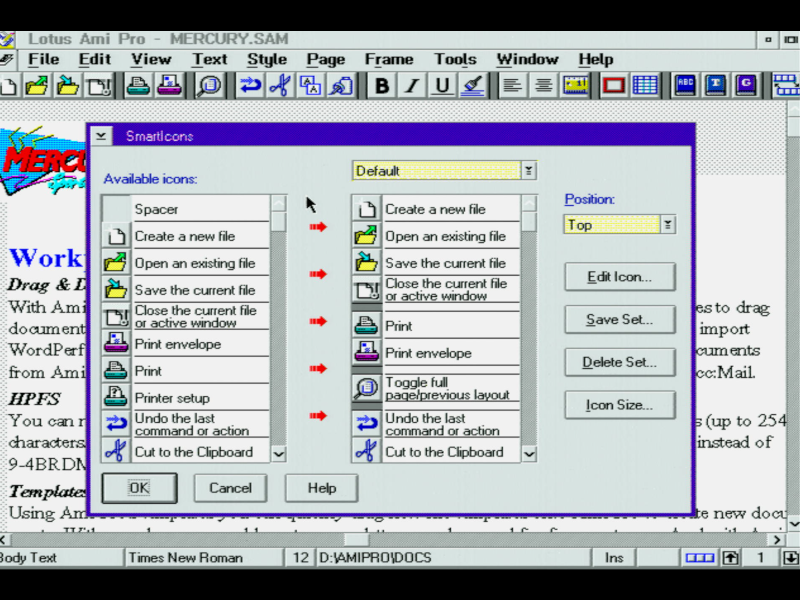Screen dimensions: 800x600
Task: Select Spacer in Available icons list
Action: [x=186, y=209]
